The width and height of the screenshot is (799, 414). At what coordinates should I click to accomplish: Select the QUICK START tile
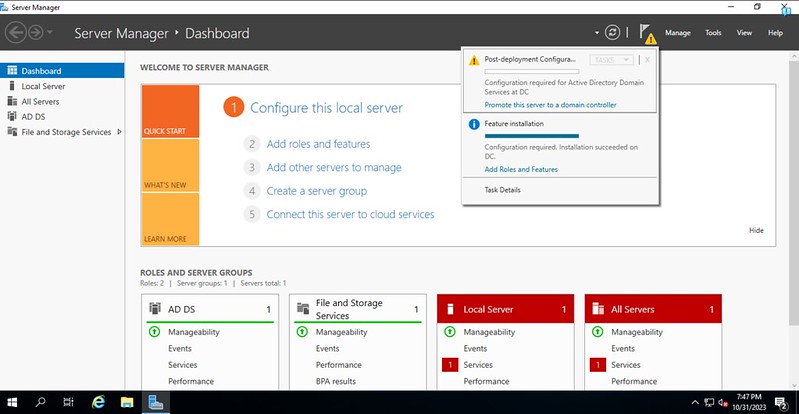point(170,112)
